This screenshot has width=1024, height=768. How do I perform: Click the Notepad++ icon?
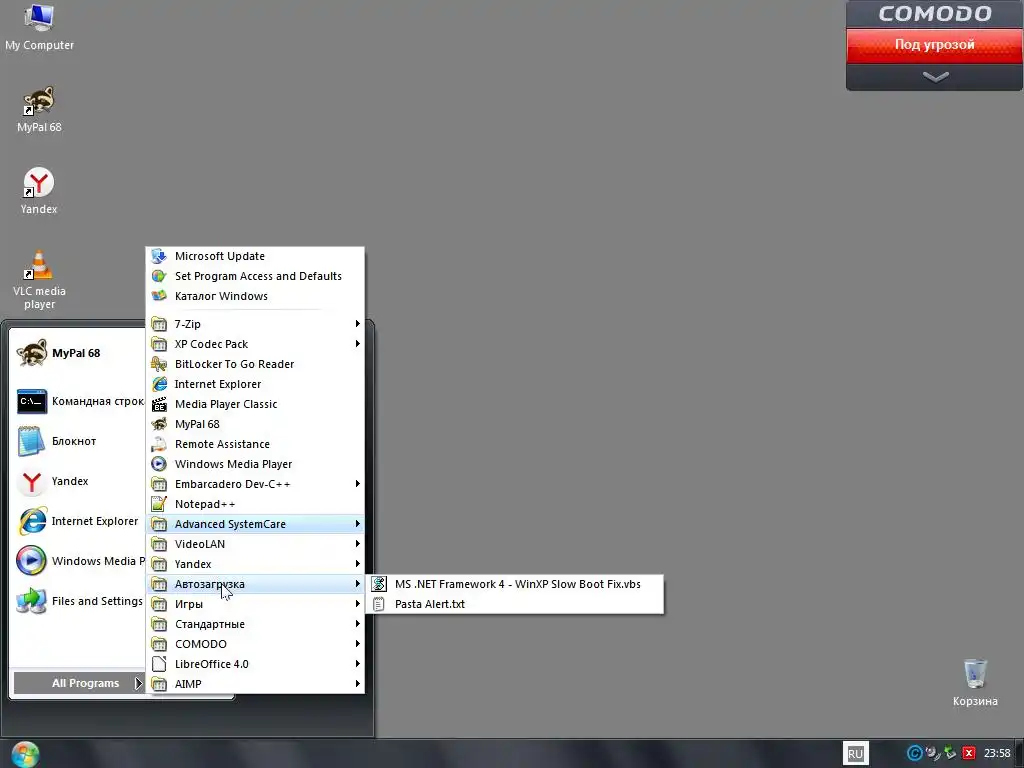point(159,504)
